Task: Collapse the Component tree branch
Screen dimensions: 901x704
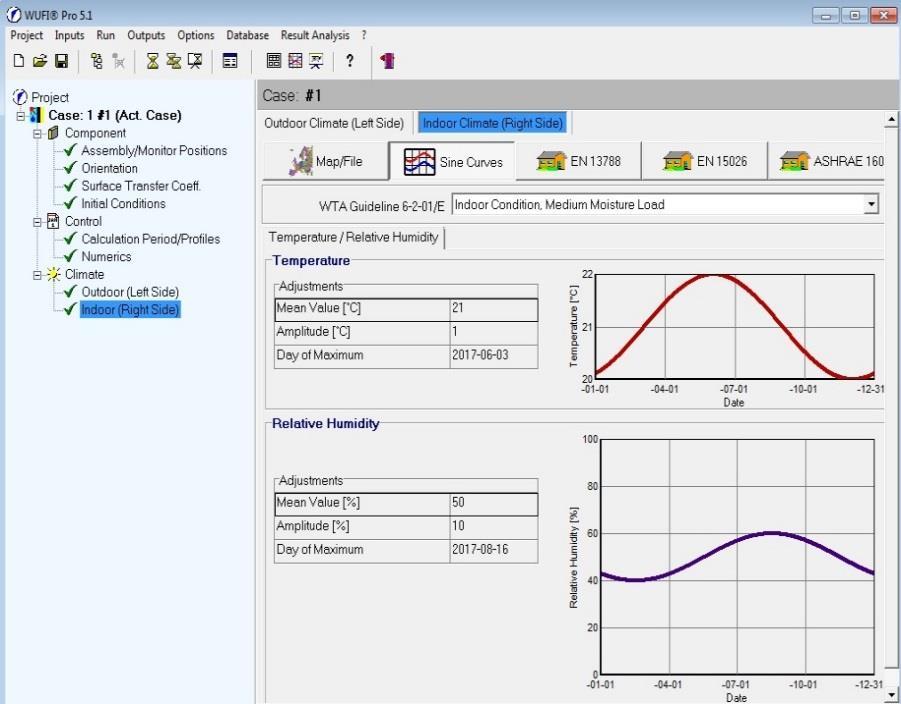Action: [x=37, y=133]
